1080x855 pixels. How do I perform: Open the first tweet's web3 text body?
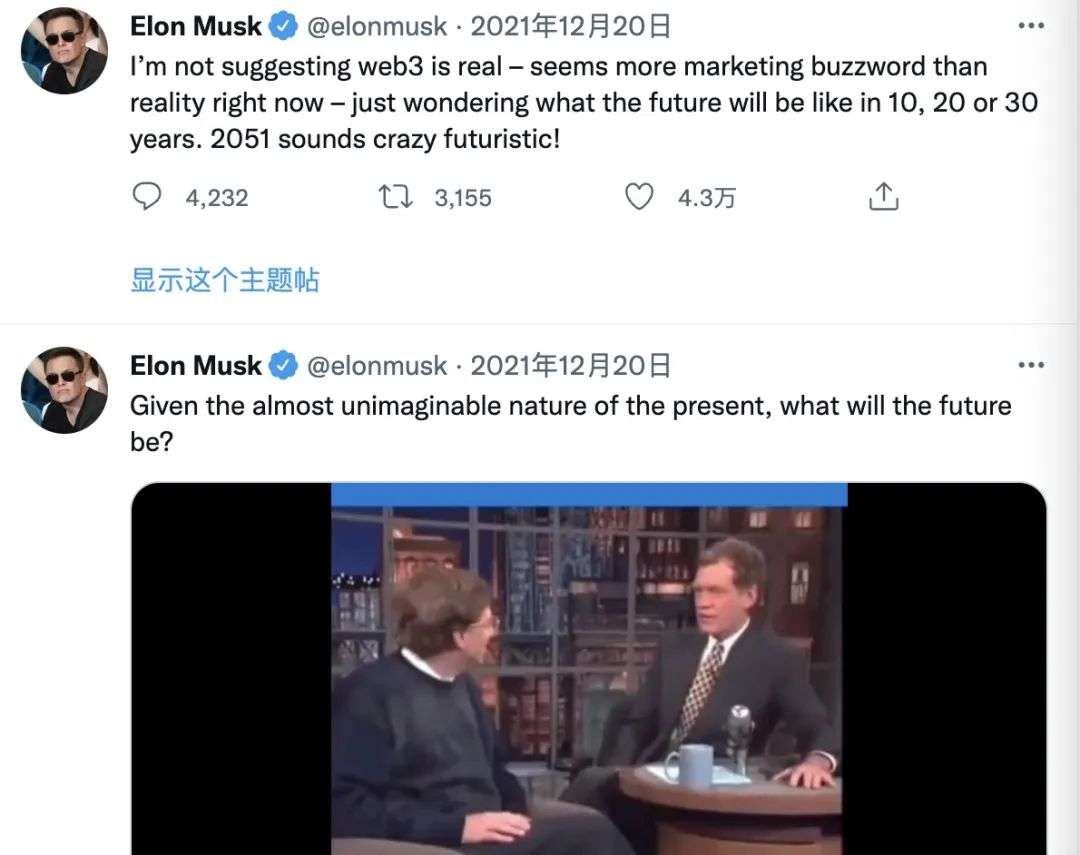point(584,103)
